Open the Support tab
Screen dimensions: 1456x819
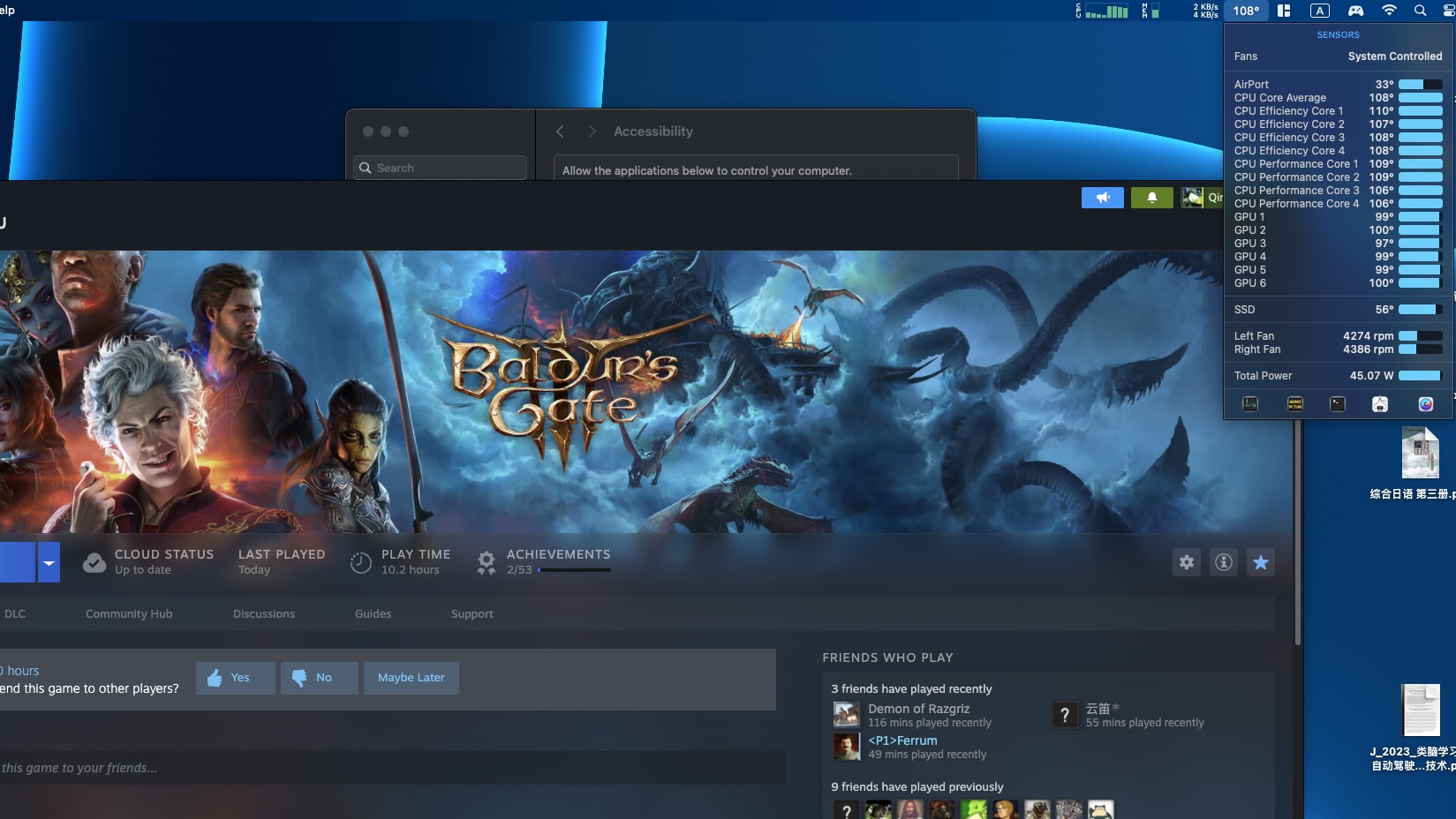pyautogui.click(x=472, y=613)
